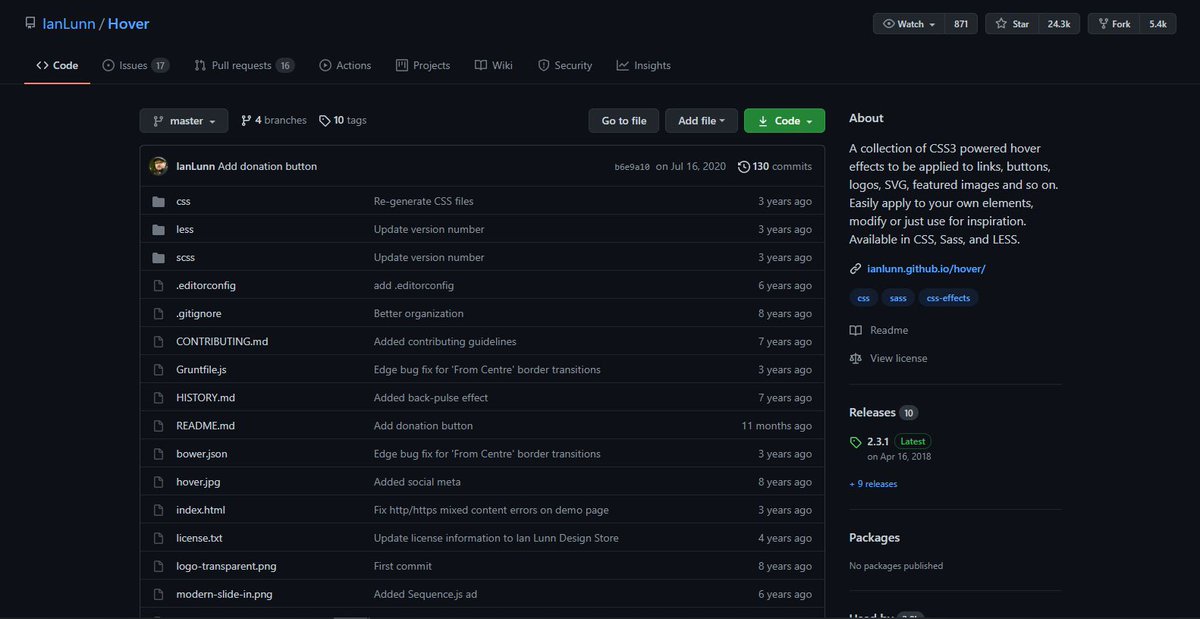Open the Projects tab
Screen dimensions: 1200x619
(423, 65)
